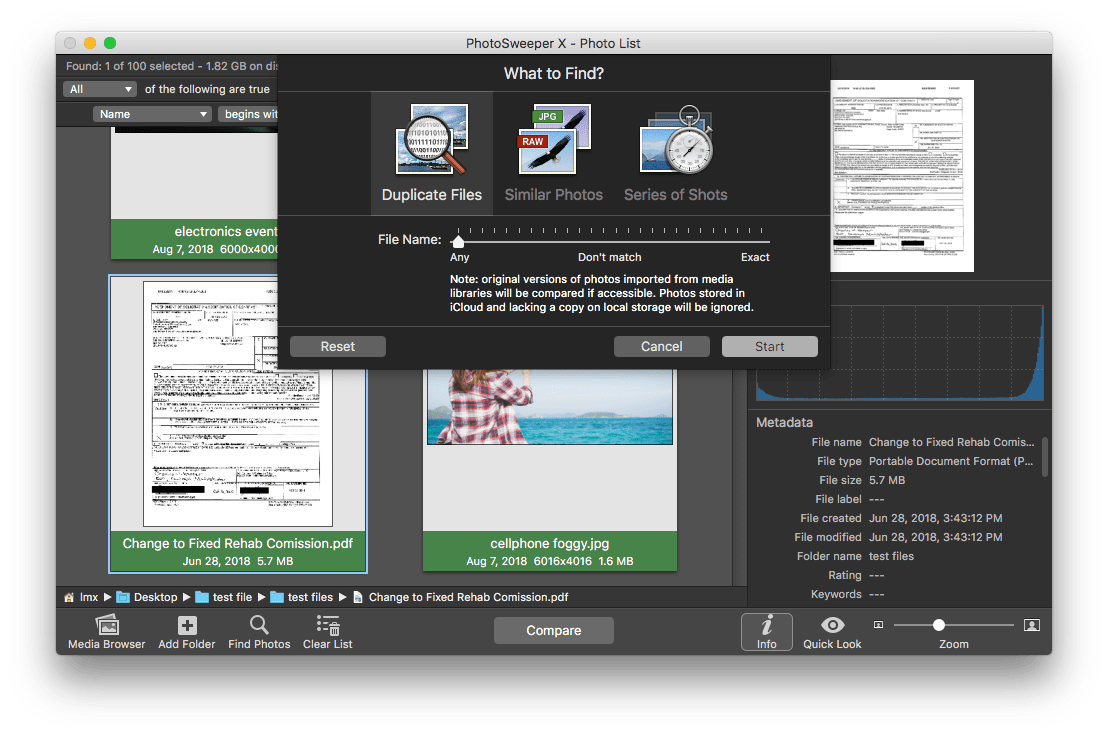This screenshot has width=1108, height=735.
Task: Click the Add Folder icon
Action: coord(187,626)
